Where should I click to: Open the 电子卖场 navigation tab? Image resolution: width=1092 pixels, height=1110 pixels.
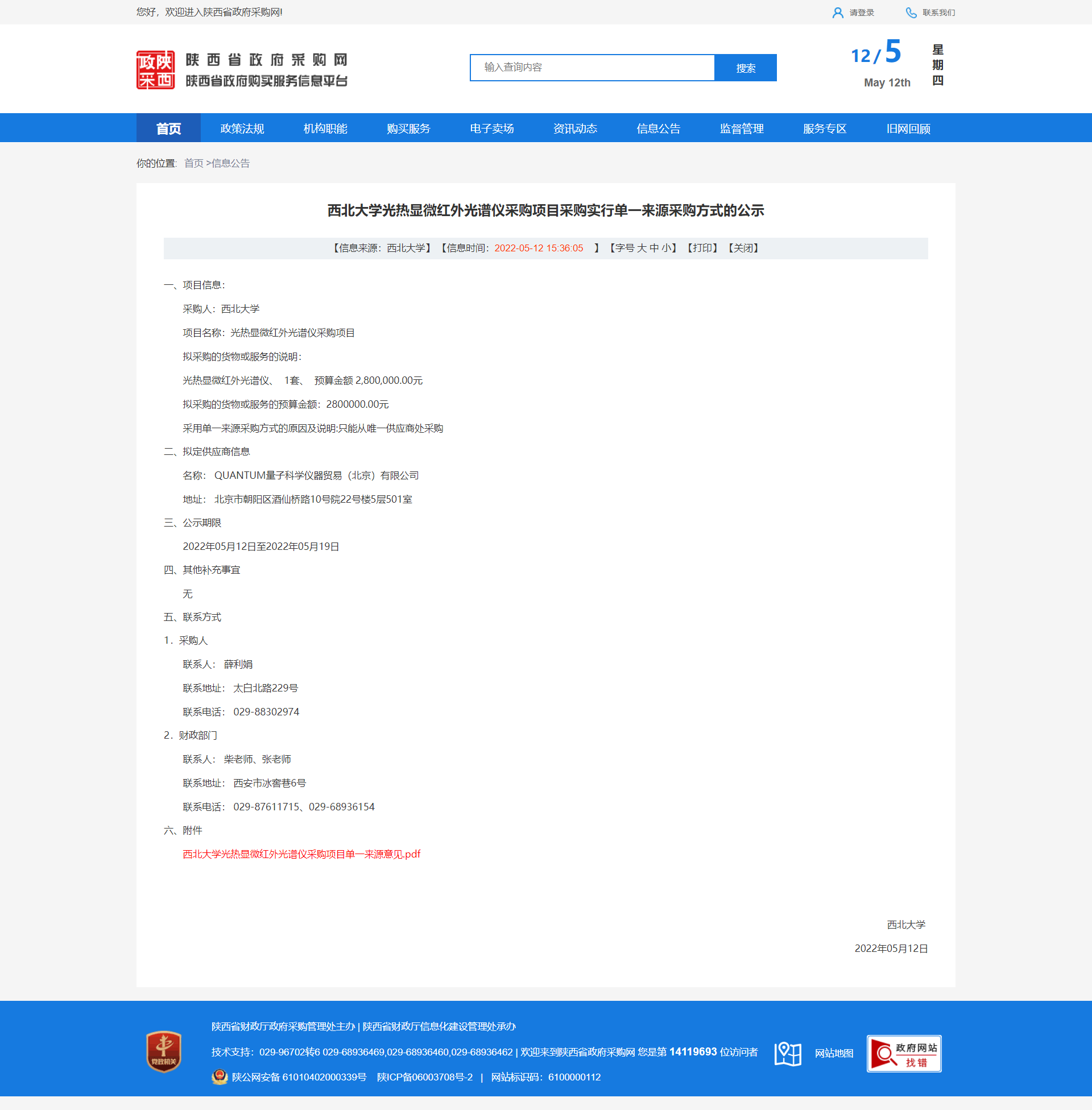click(x=491, y=129)
